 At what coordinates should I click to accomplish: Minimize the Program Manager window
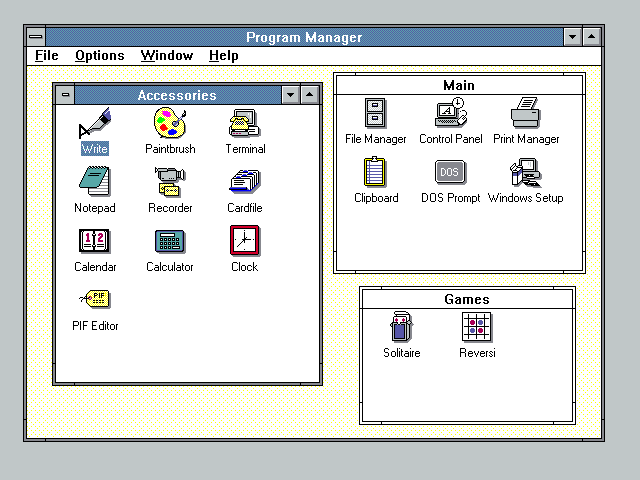tap(572, 37)
